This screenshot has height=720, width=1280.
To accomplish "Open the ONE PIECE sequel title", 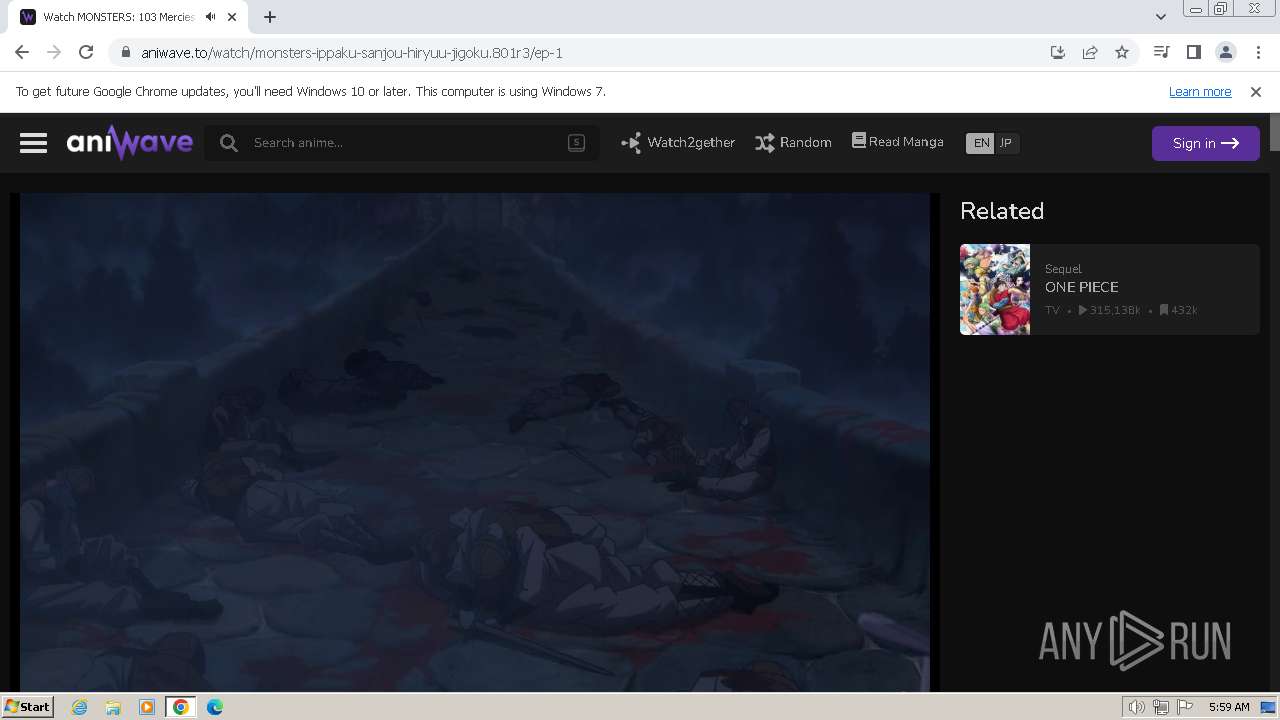I will (1081, 287).
